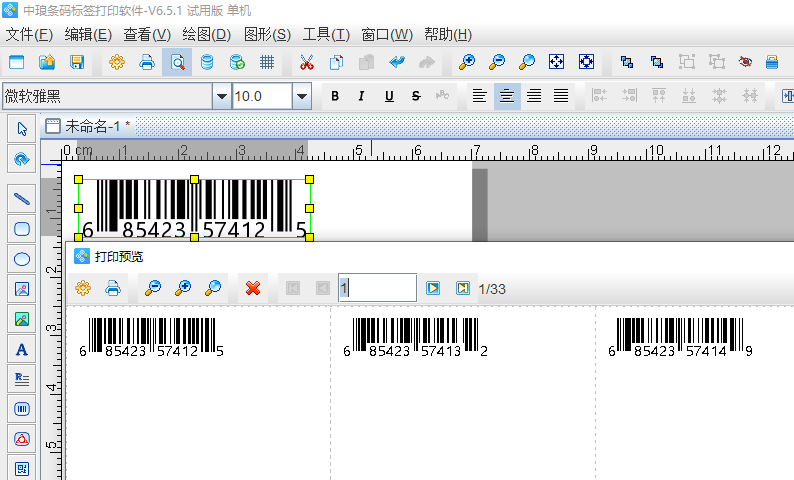
Task: Jump to last page in print preview
Action: 462,288
